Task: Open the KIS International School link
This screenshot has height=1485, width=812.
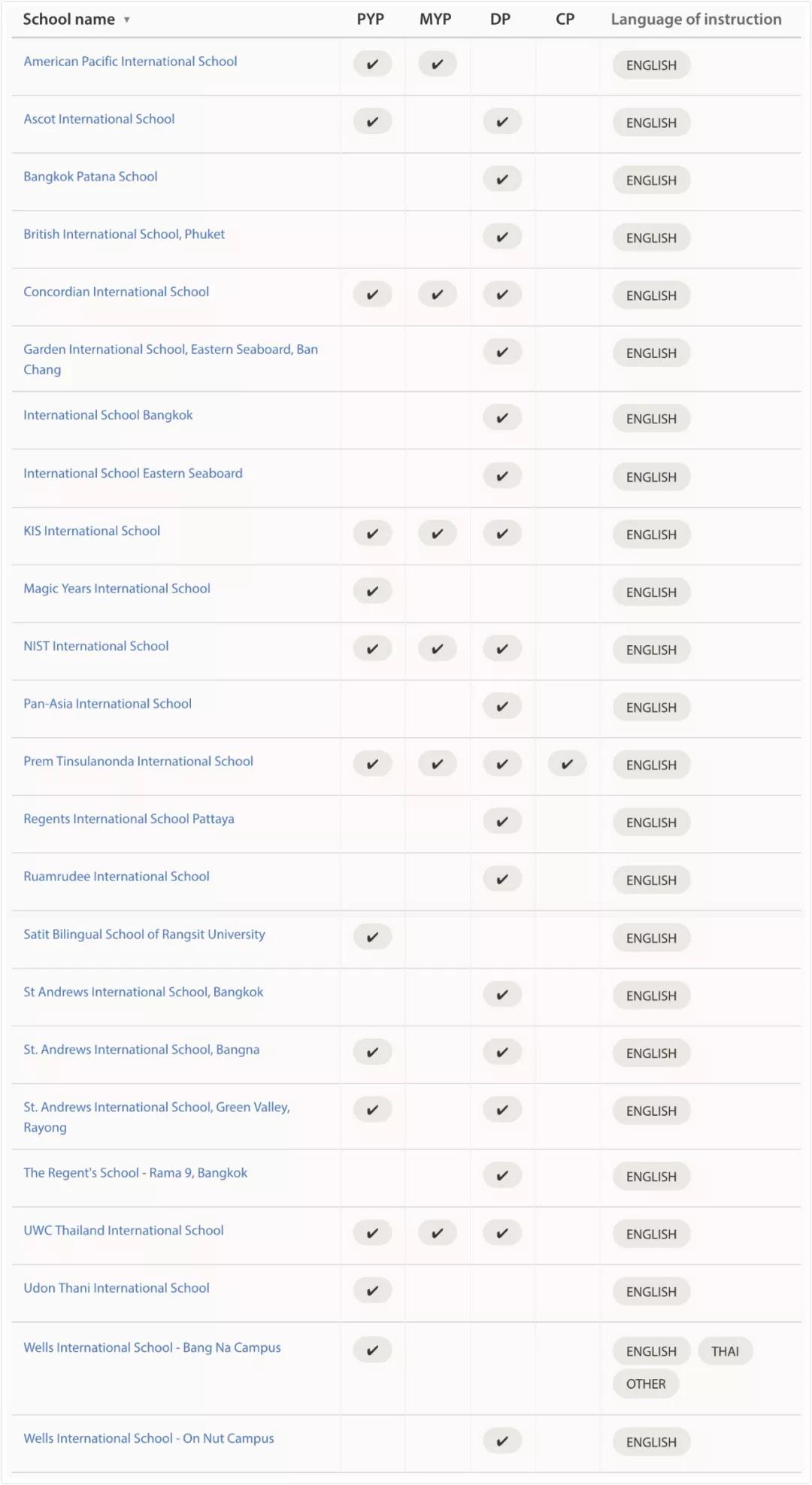Action: tap(92, 531)
